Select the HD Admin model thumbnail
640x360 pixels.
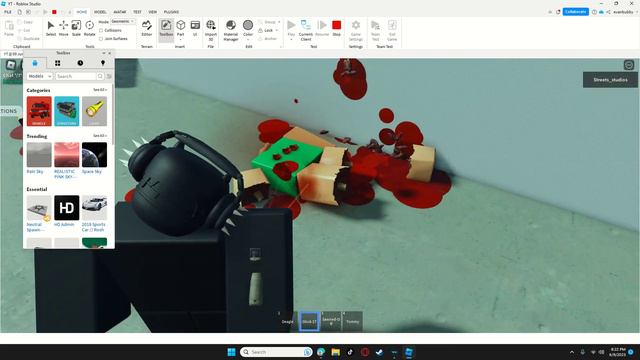coord(67,208)
